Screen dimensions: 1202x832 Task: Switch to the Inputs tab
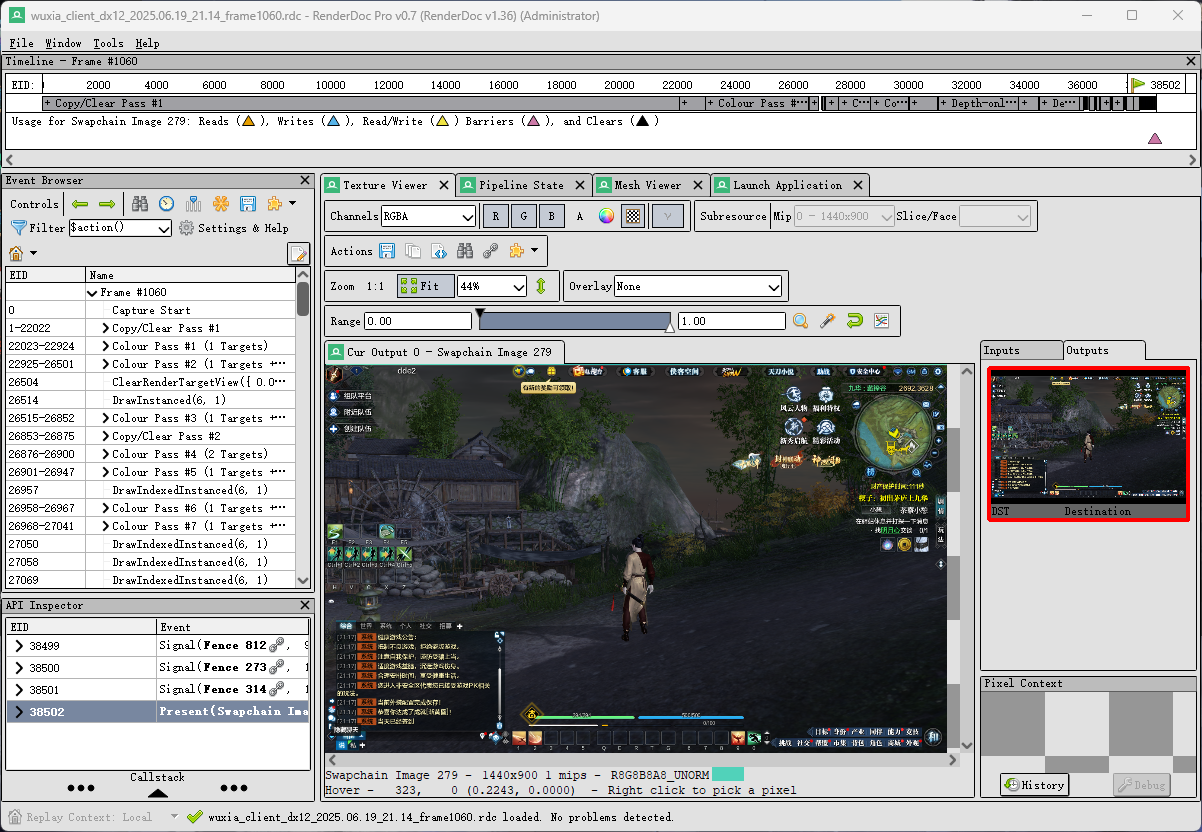pos(1020,350)
